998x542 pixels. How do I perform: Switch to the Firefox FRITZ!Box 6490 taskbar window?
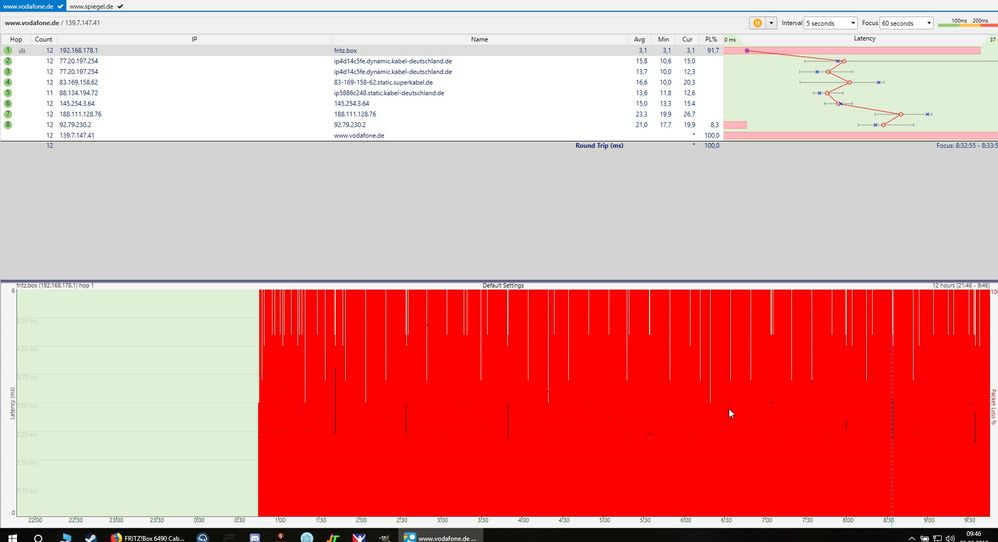point(147,538)
